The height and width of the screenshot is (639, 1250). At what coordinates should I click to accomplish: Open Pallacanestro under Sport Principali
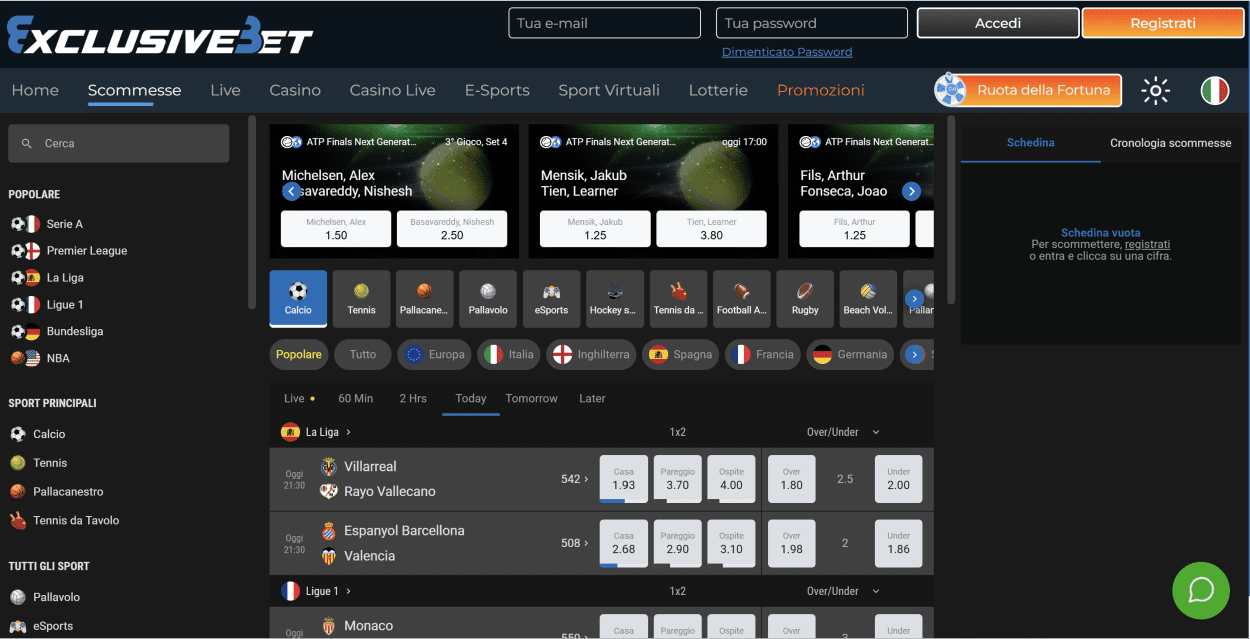coord(68,492)
